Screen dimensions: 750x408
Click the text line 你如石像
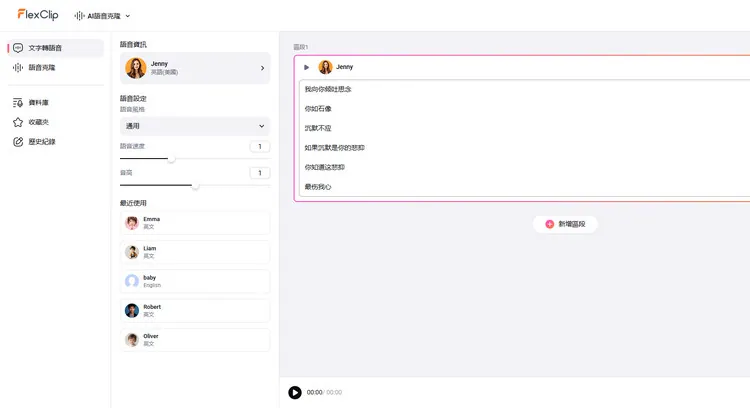tap(318, 109)
